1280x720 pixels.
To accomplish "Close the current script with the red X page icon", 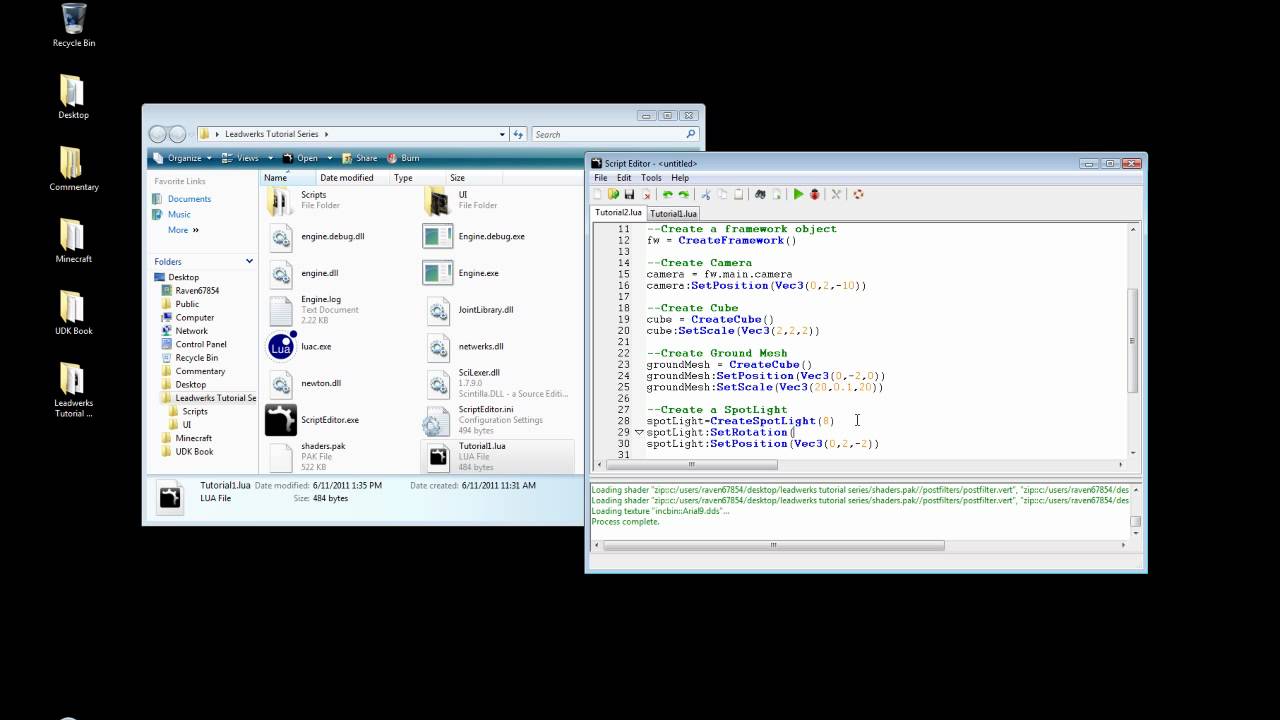I will (x=646, y=194).
